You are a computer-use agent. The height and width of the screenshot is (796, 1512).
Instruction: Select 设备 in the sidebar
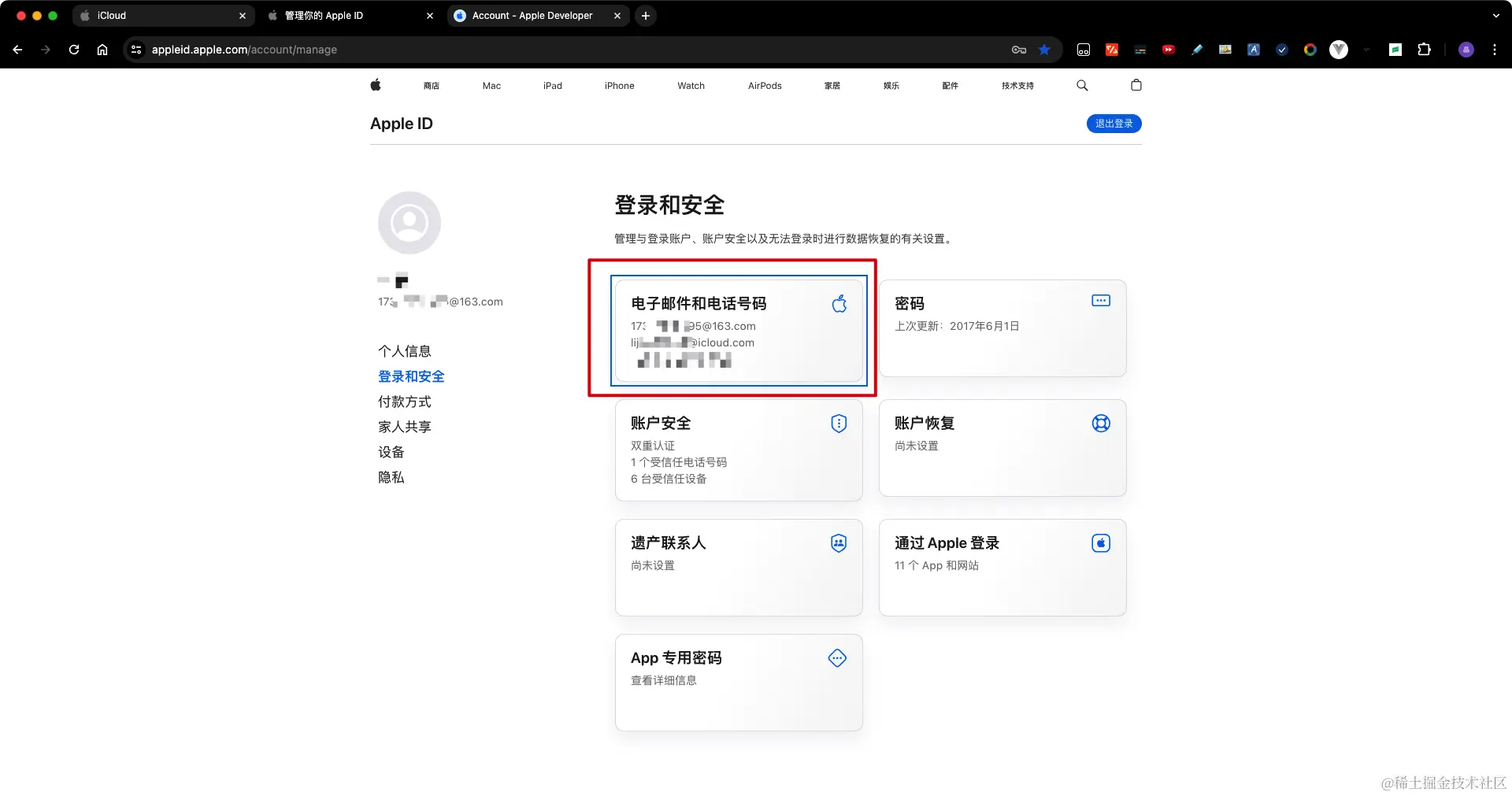[x=391, y=452]
